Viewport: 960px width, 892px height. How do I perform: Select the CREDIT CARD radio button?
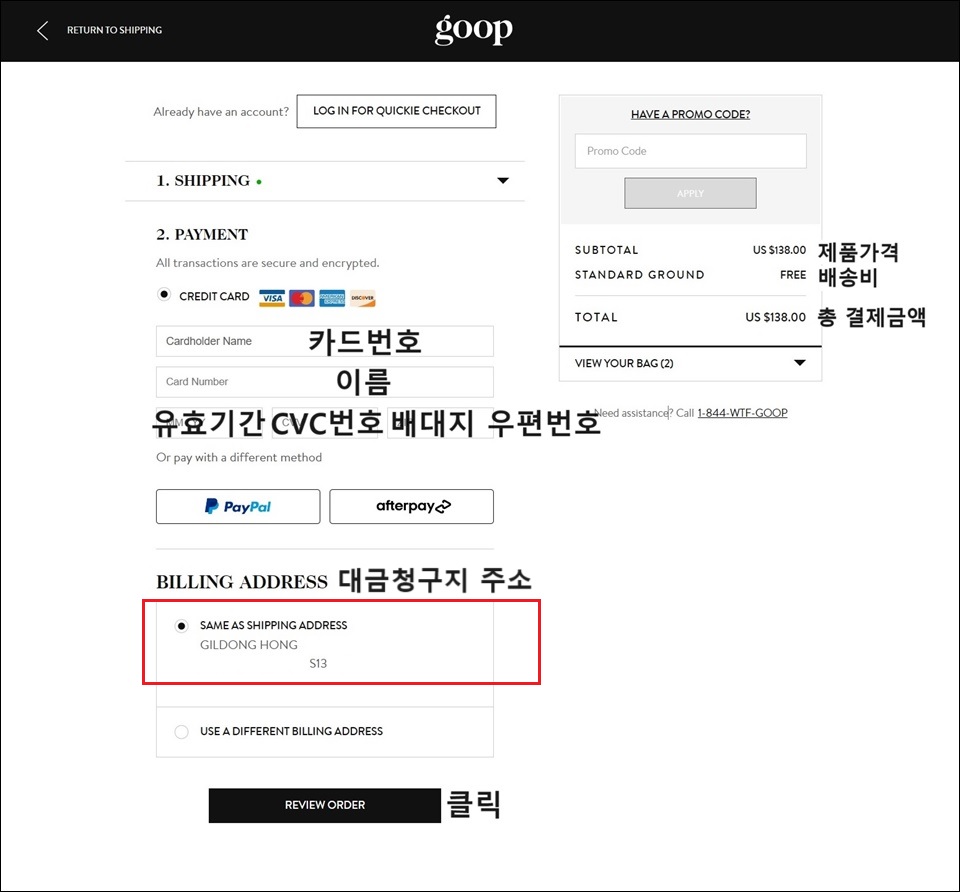(163, 294)
